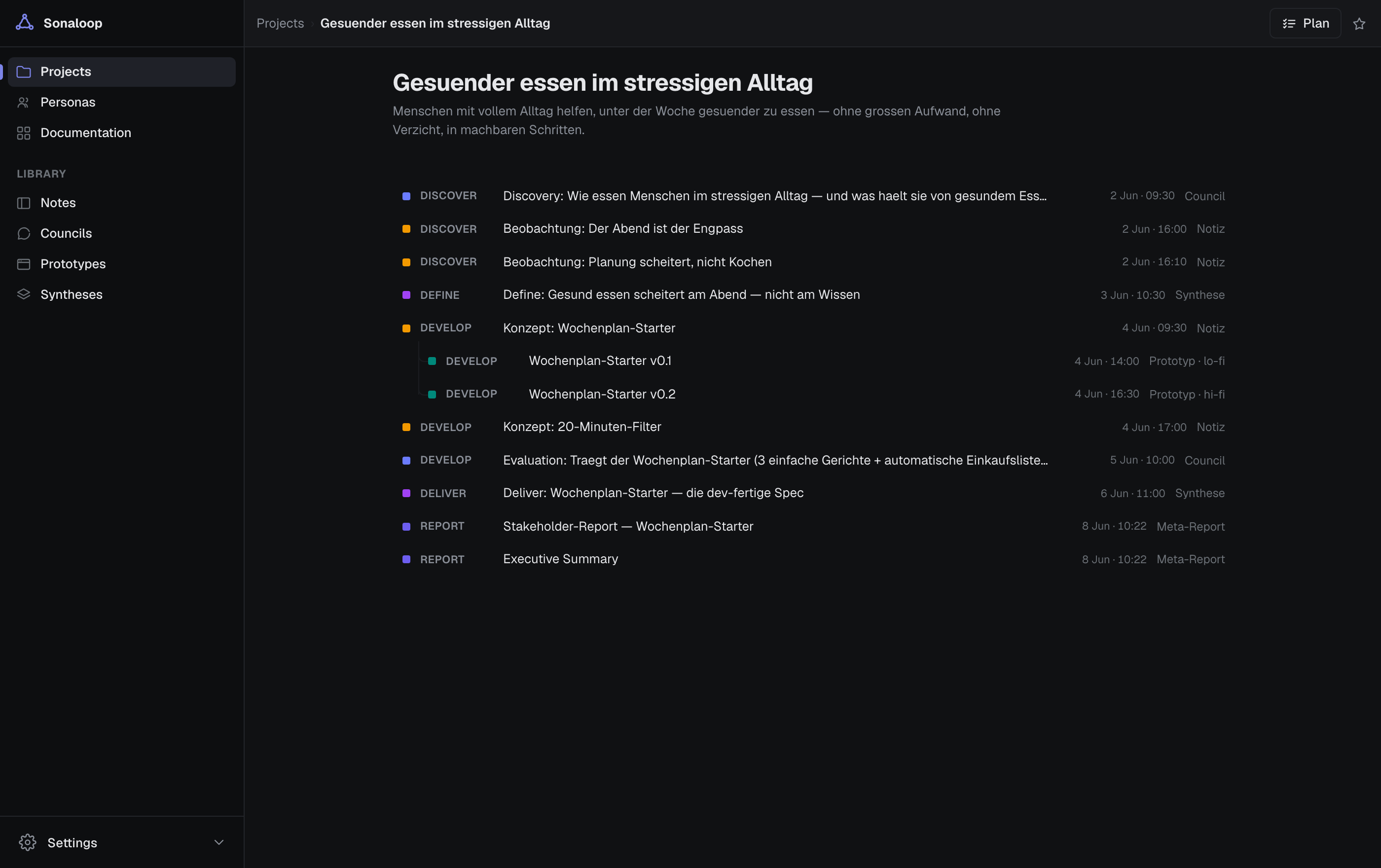Click the Councils chat bubble icon

24,233
